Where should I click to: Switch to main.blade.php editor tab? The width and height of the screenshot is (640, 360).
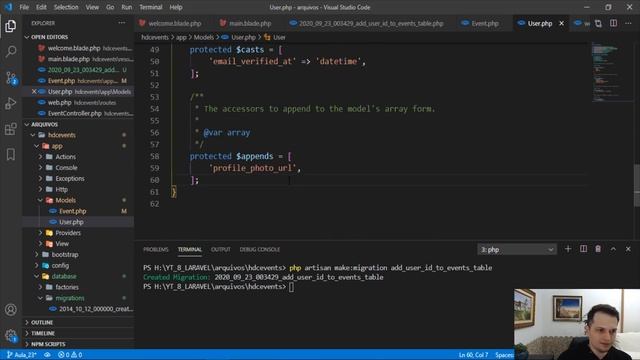[x=250, y=24]
